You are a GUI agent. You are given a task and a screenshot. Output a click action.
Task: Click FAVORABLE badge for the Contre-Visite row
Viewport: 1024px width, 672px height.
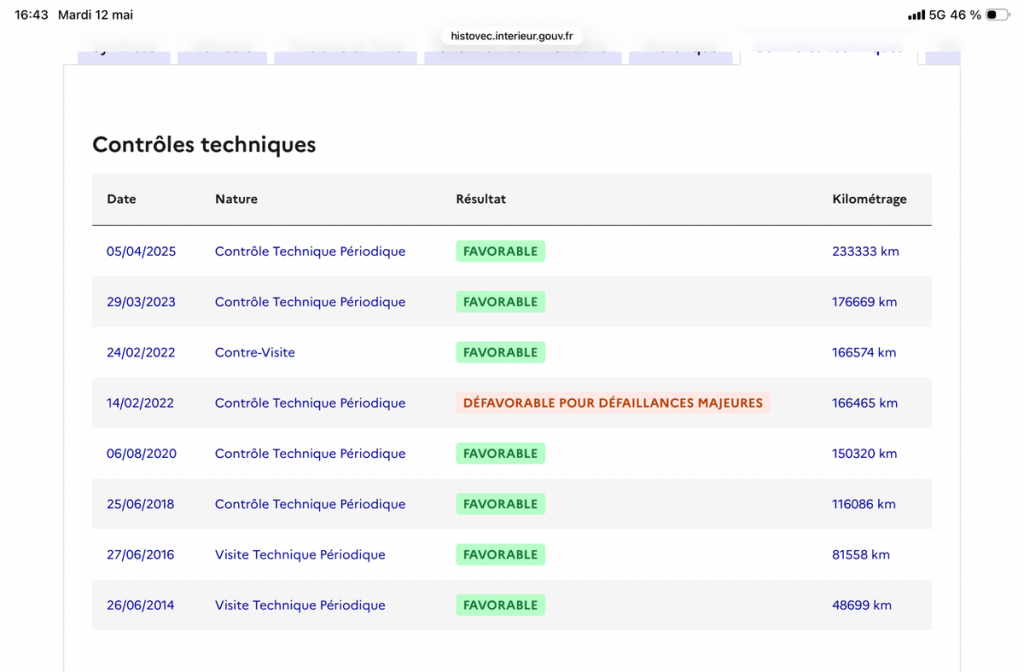click(x=500, y=353)
